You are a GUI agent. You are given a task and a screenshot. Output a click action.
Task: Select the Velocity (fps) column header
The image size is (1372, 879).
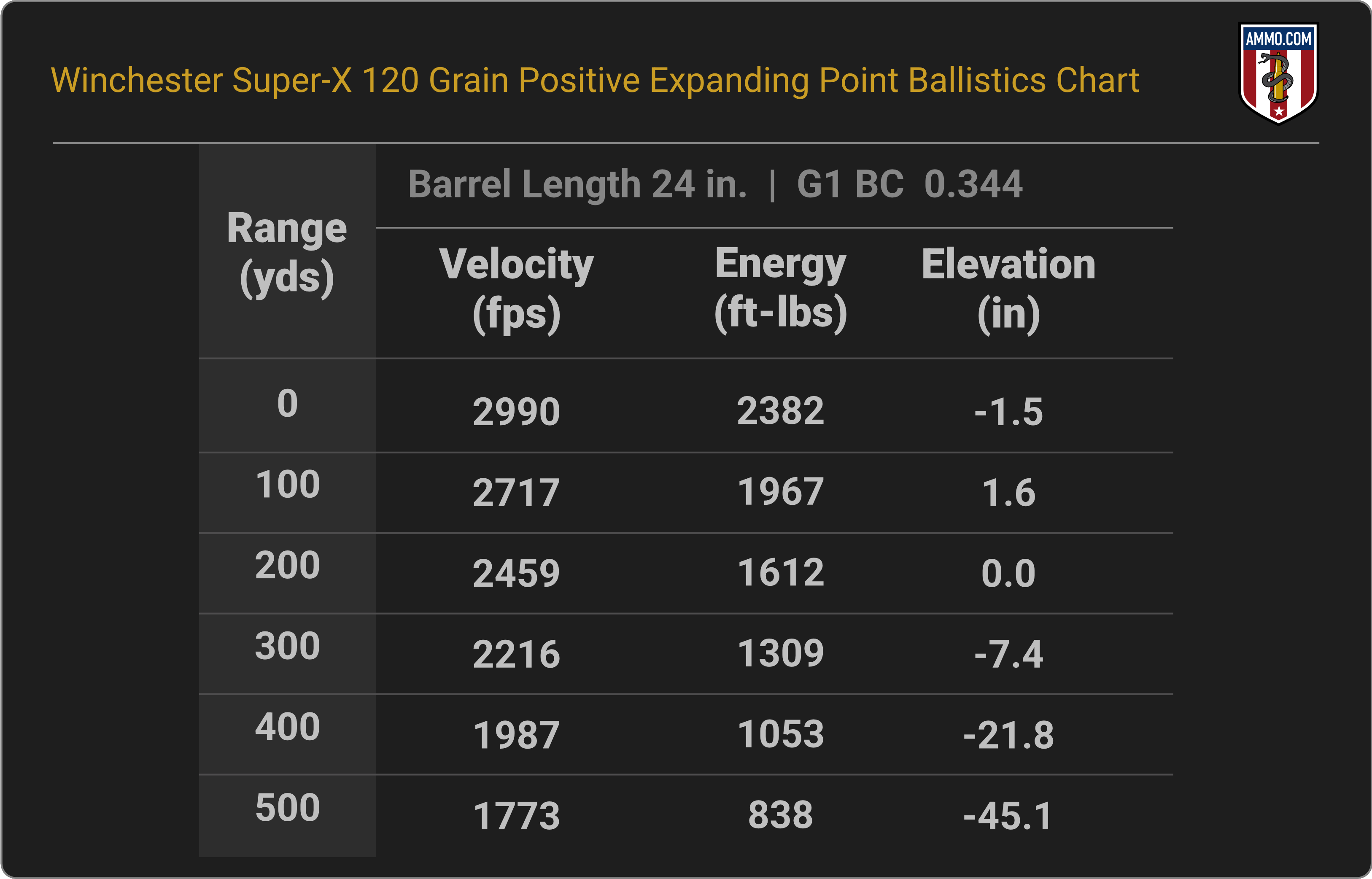pos(516,289)
